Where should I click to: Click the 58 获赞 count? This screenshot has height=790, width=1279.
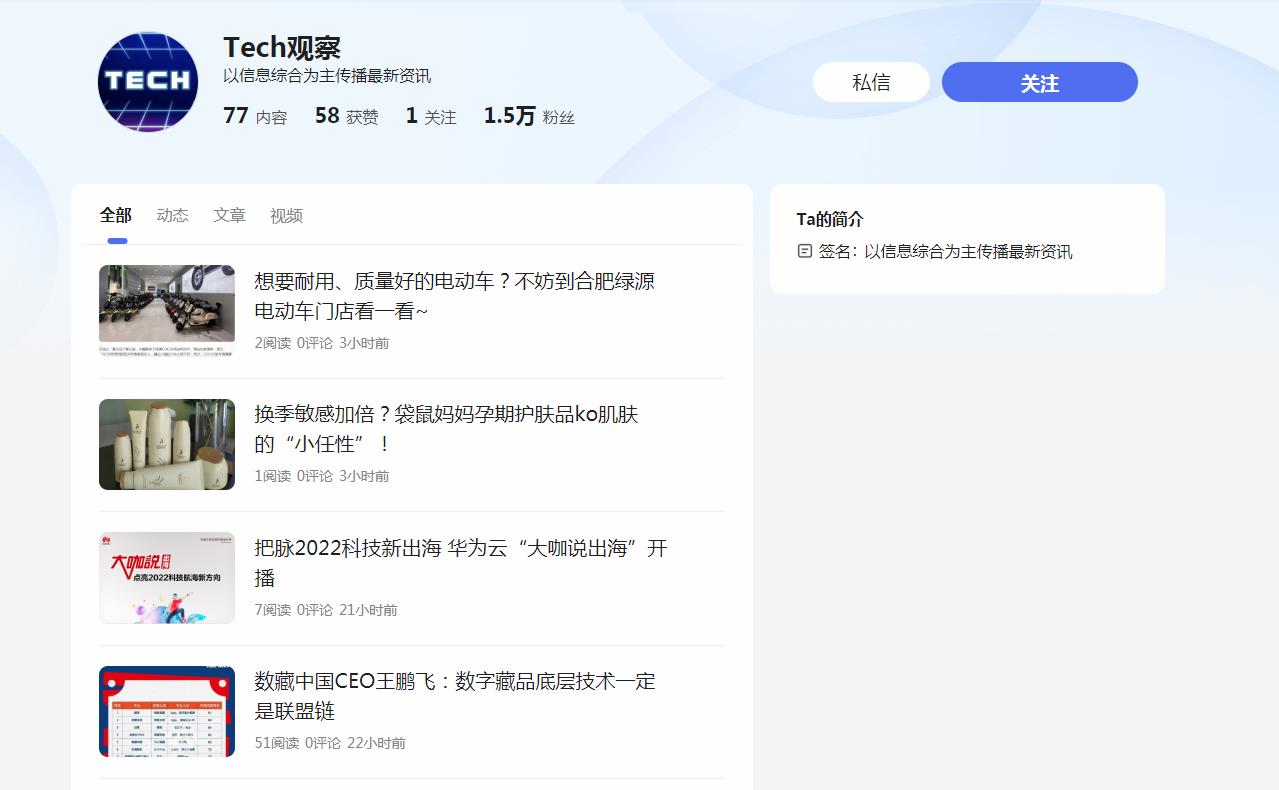point(346,116)
